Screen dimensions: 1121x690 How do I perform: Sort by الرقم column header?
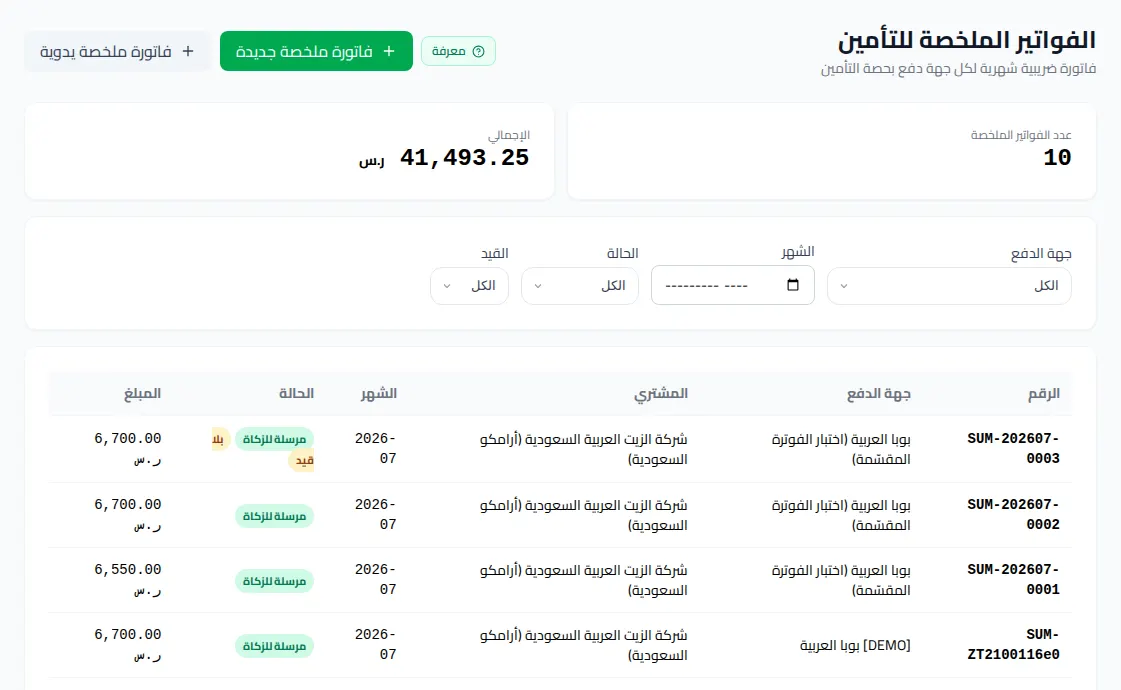coord(1044,393)
